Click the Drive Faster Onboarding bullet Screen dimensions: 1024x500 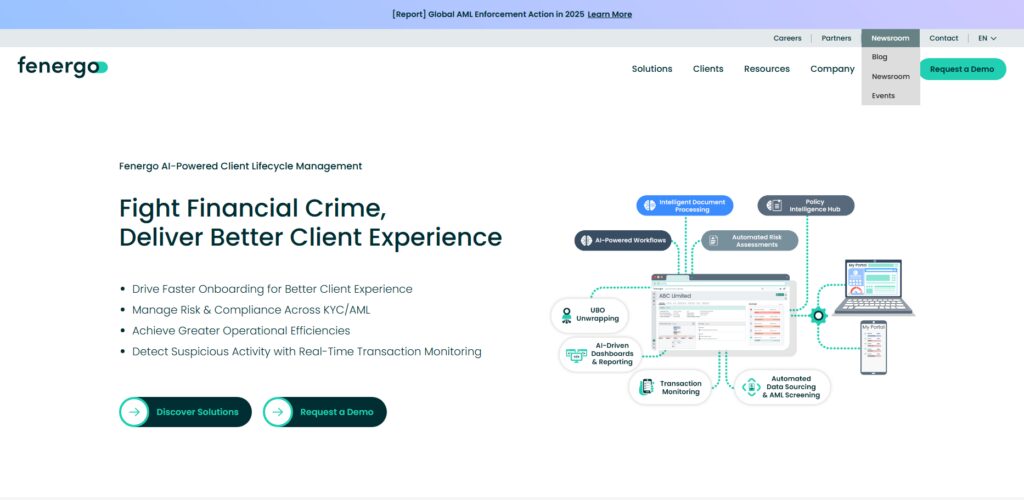pos(272,289)
